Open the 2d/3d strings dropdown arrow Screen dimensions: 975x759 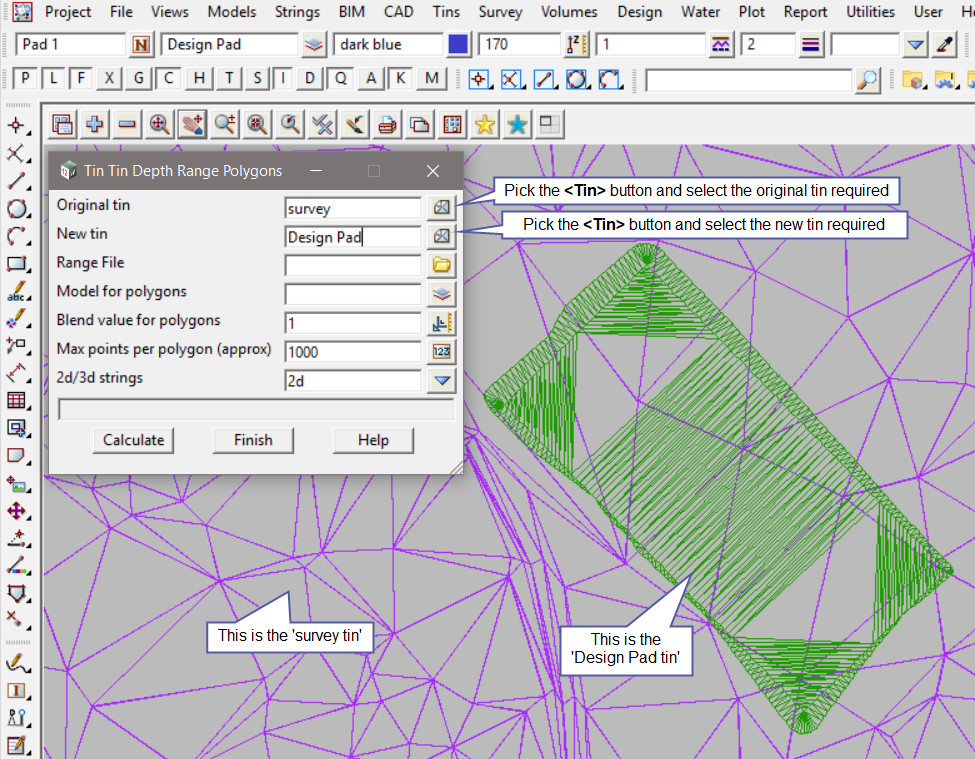(x=441, y=381)
